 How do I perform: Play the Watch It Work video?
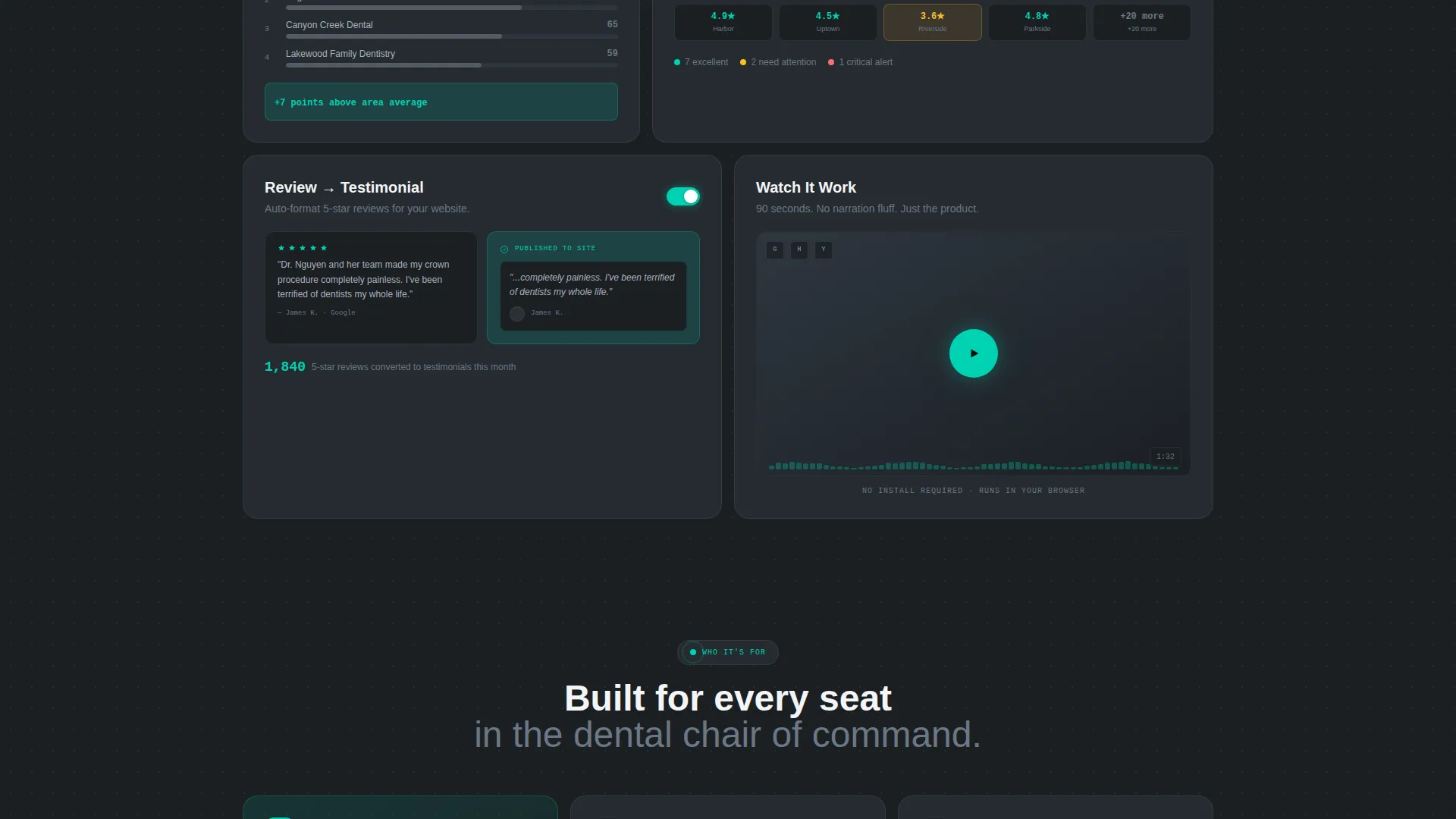point(974,353)
